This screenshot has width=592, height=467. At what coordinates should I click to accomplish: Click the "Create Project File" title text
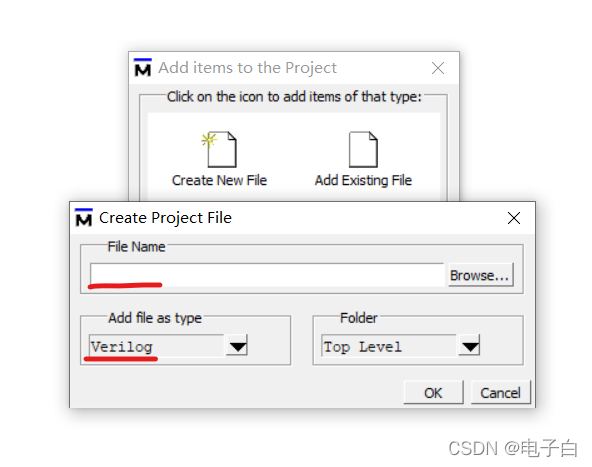165,218
